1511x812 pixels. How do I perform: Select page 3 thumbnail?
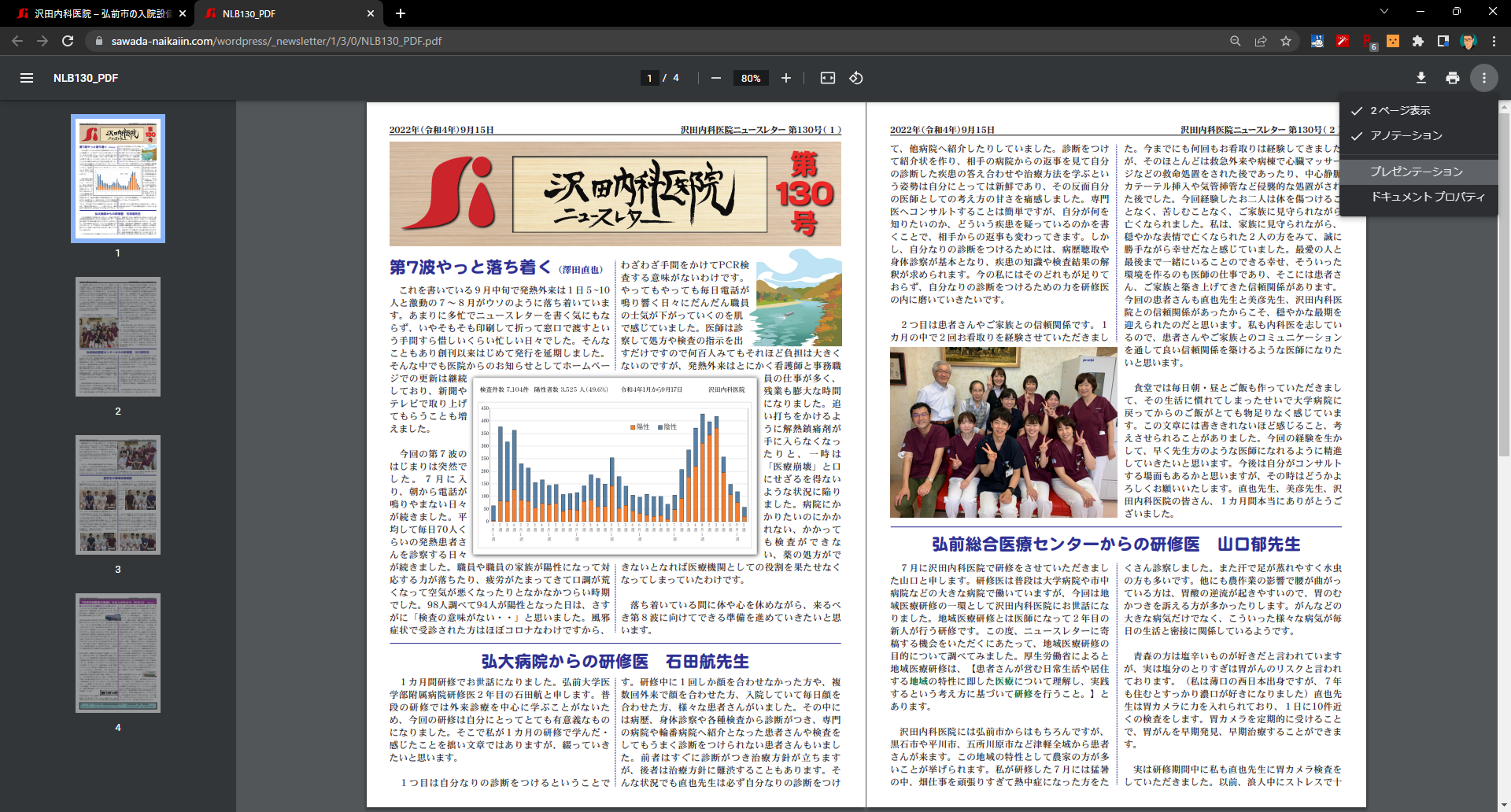[x=118, y=495]
